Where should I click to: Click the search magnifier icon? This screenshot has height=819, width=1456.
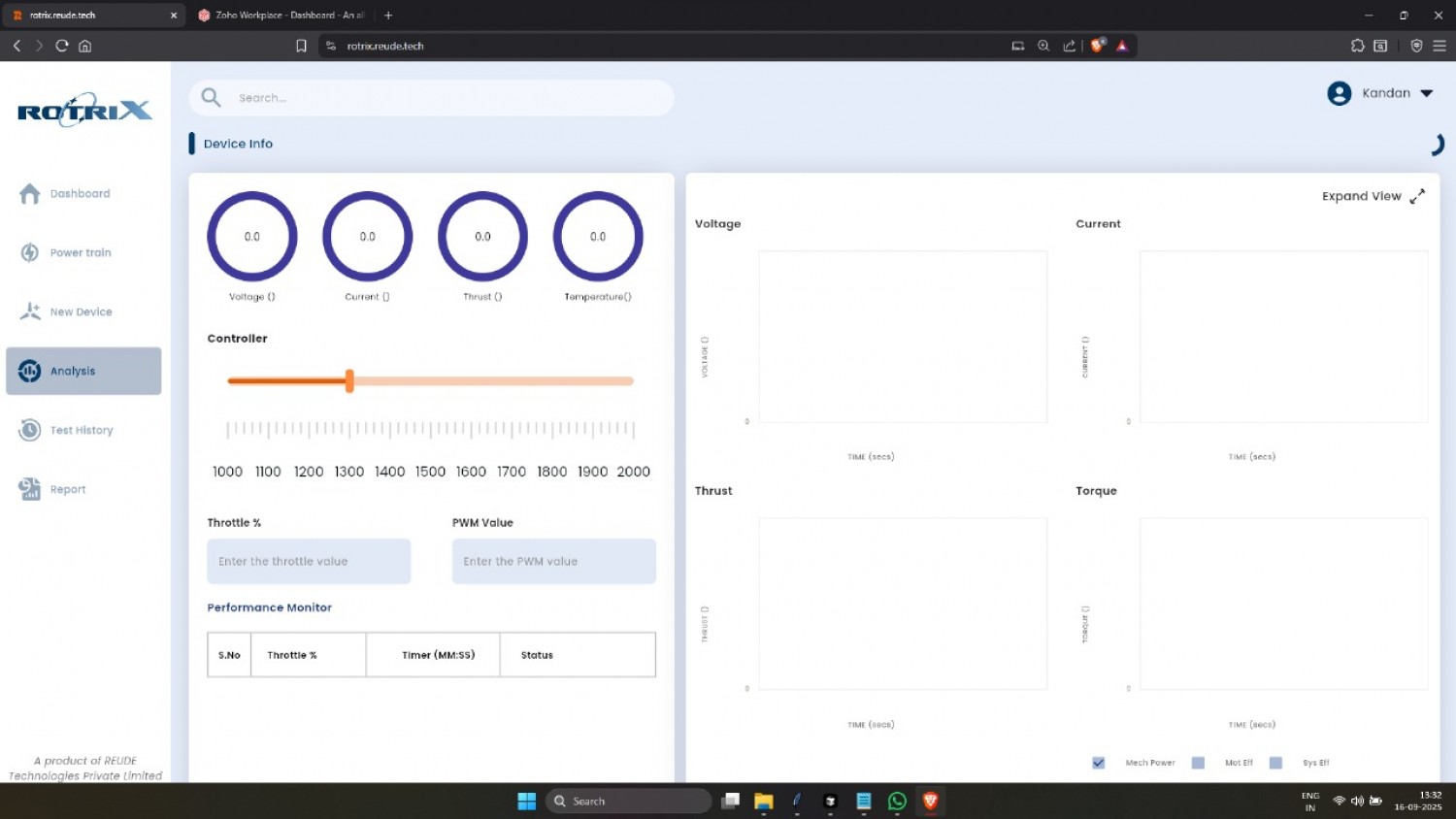pyautogui.click(x=211, y=97)
